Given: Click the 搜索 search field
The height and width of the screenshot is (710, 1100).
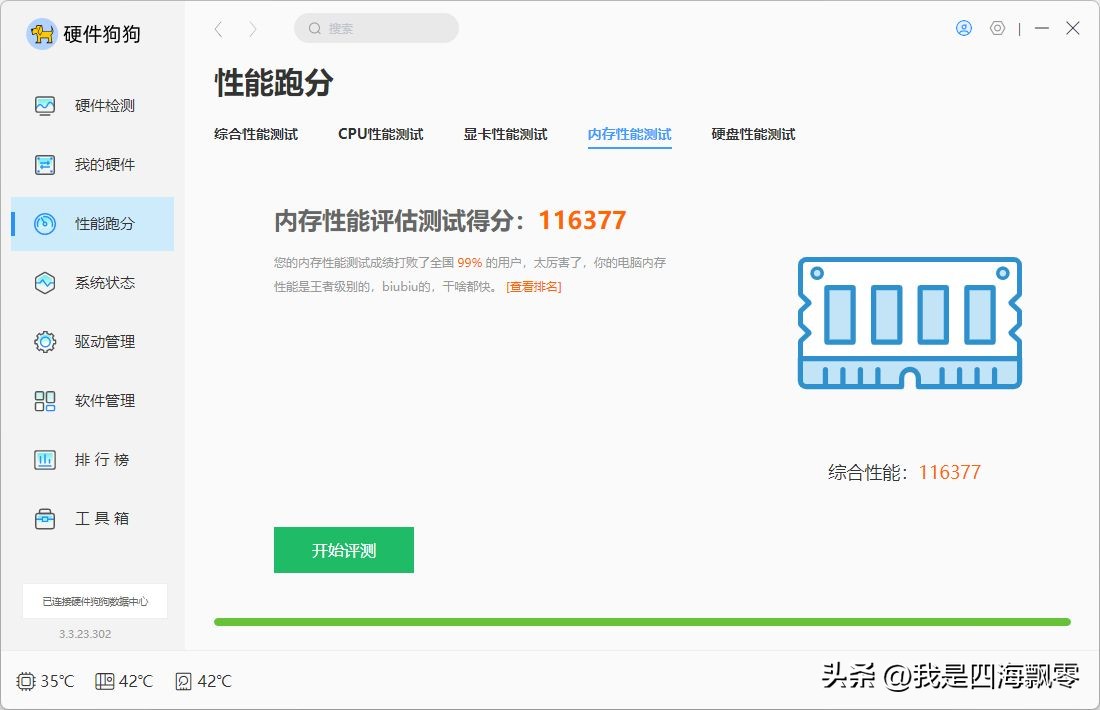Looking at the screenshot, I should [x=376, y=28].
